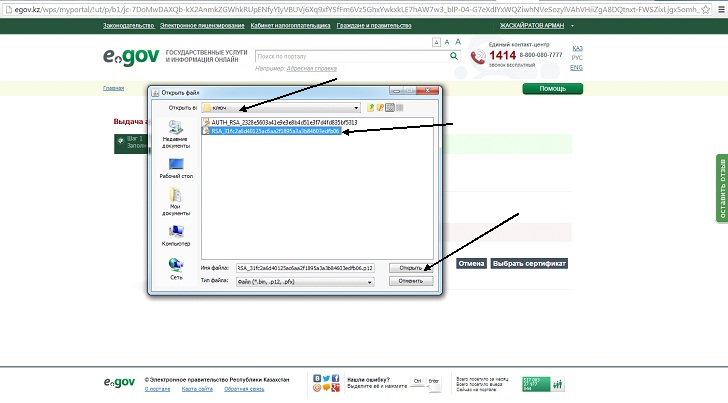Open 'Электронное лицензирование' top menu item
This screenshot has width=728, height=403.
[194, 23]
